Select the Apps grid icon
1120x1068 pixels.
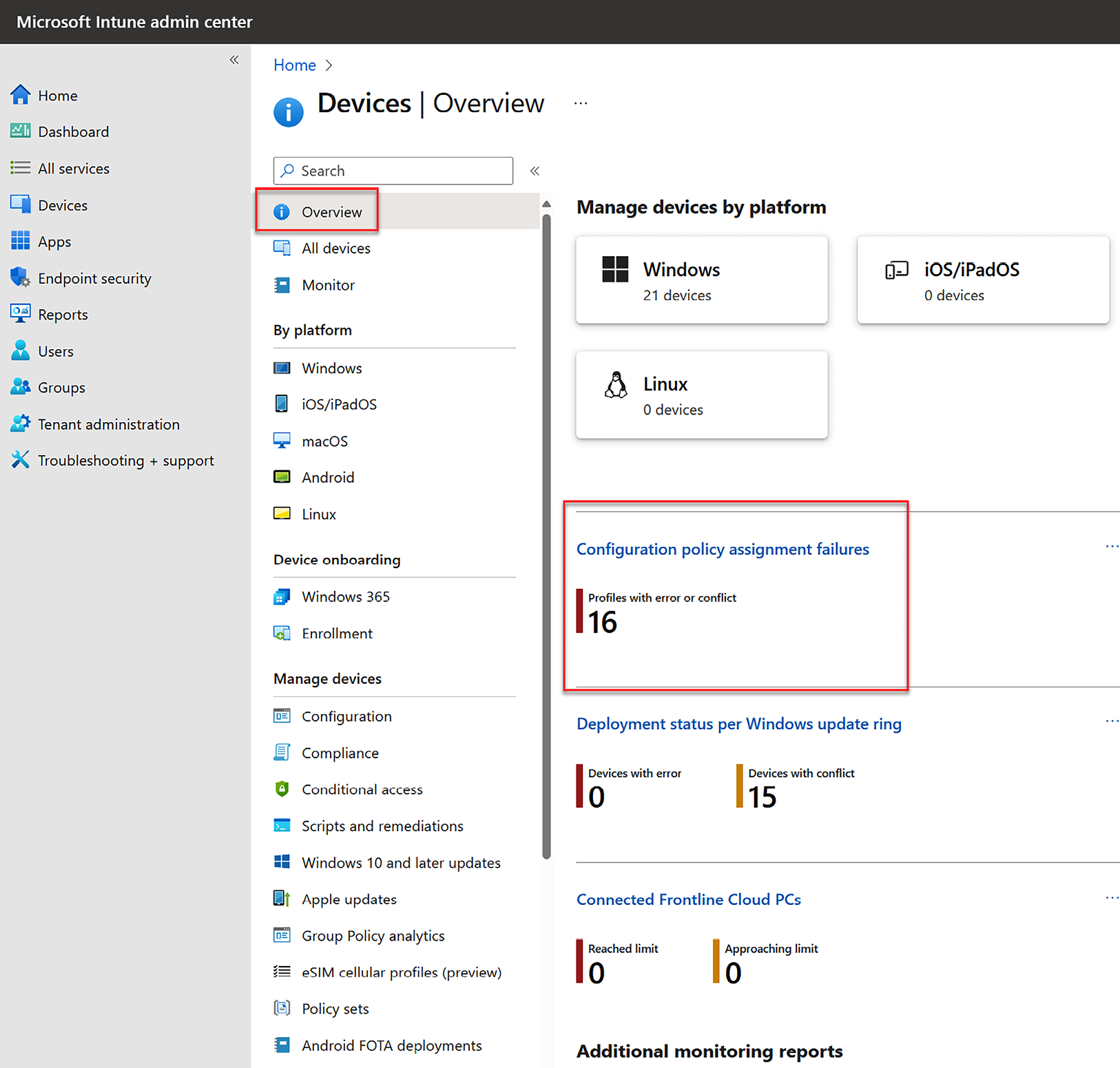click(21, 241)
